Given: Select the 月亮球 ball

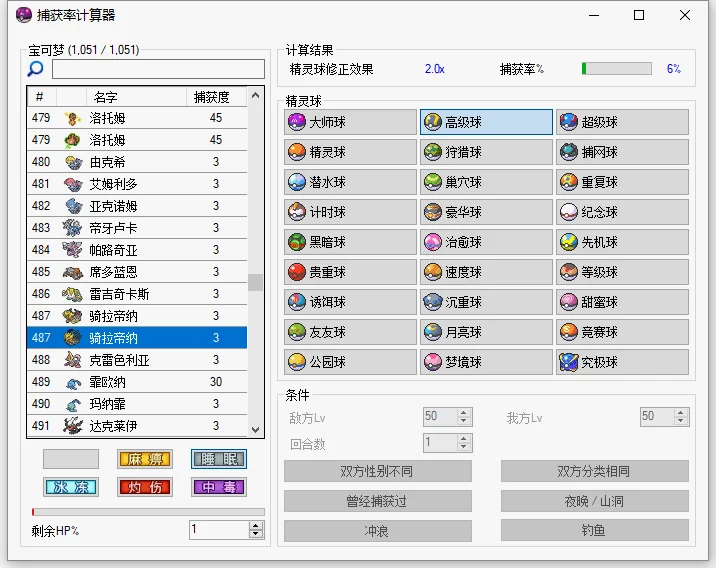Looking at the screenshot, I should point(486,332).
